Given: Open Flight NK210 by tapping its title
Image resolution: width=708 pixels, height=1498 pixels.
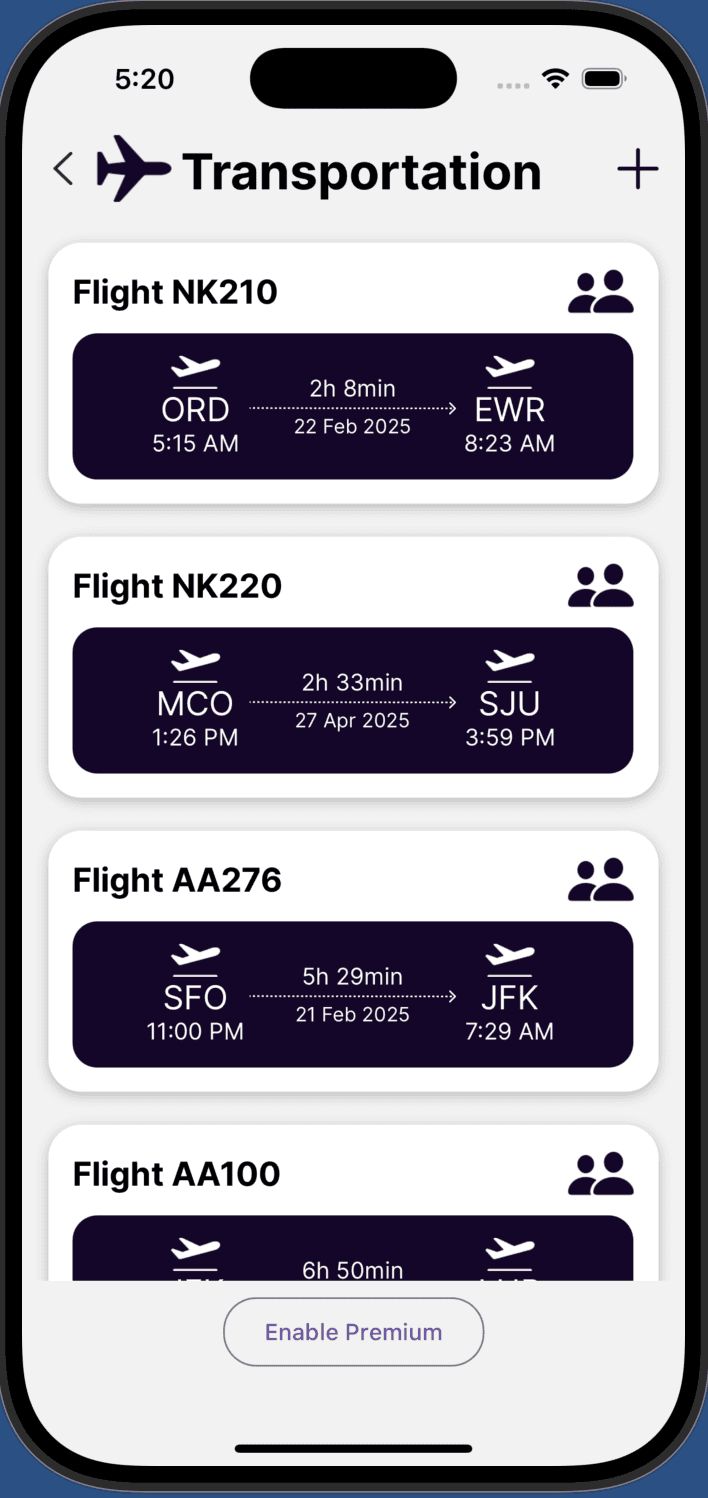Looking at the screenshot, I should click(x=175, y=291).
